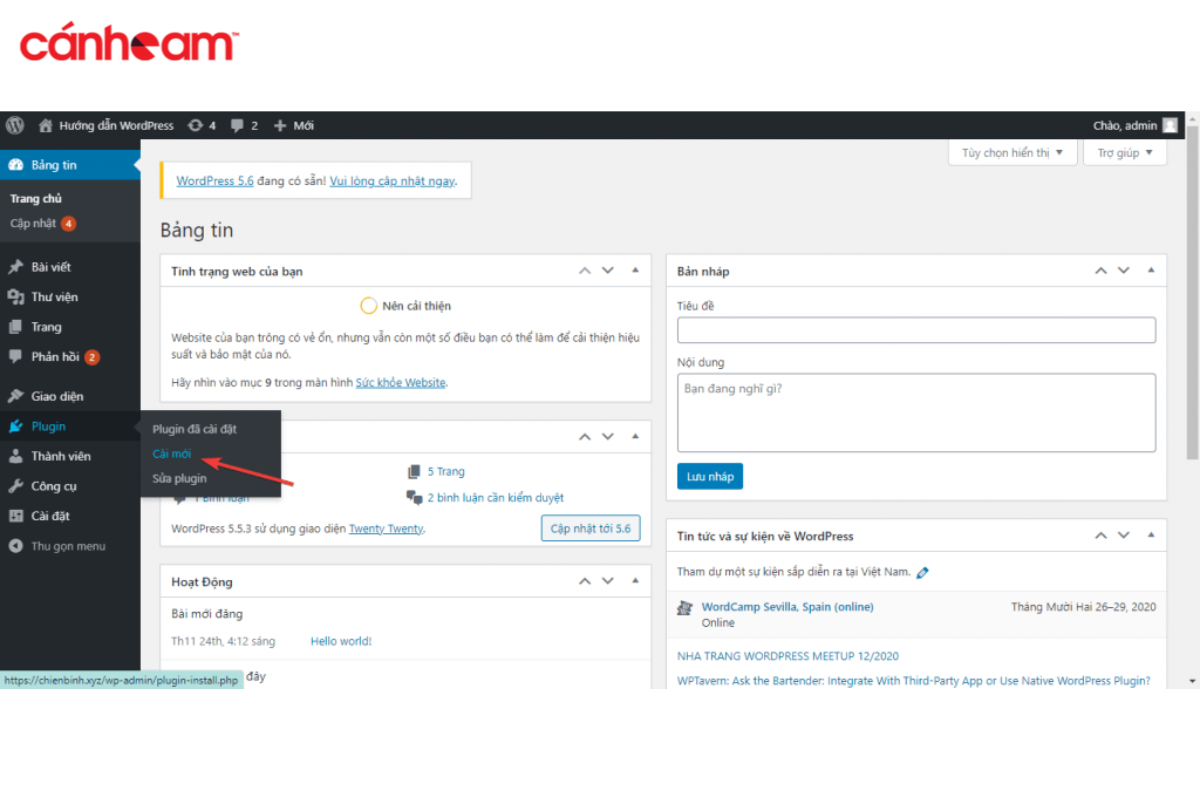
Task: Click the Tháng Mười Hai 26–29, 2020 date
Action: click(x=1083, y=607)
